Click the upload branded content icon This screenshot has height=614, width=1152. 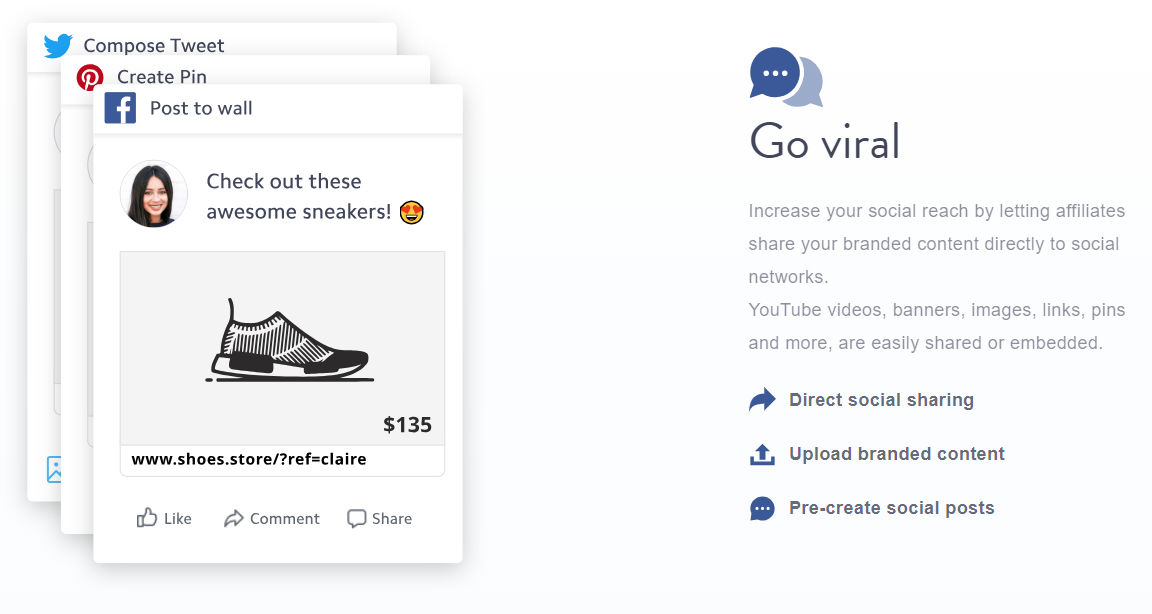tap(762, 455)
